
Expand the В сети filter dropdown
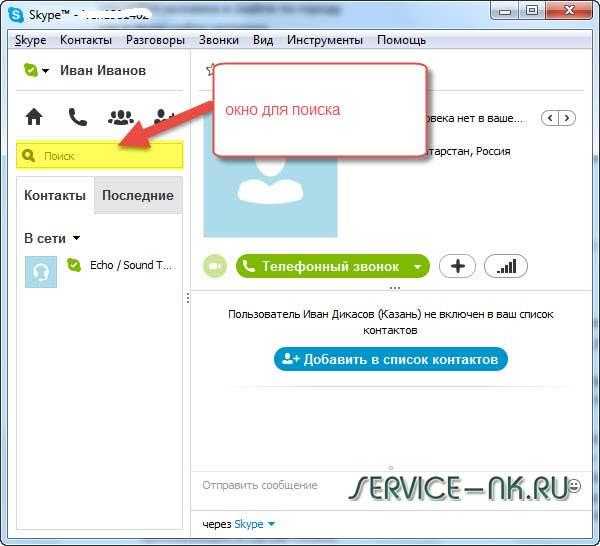point(77,238)
